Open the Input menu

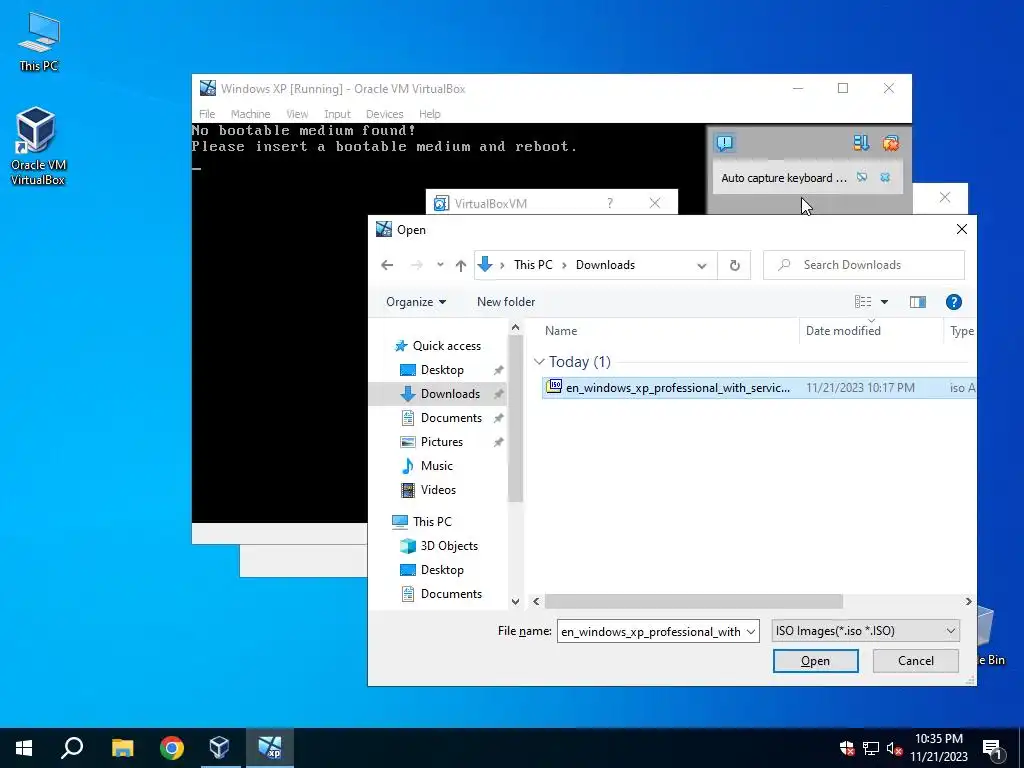click(x=338, y=114)
